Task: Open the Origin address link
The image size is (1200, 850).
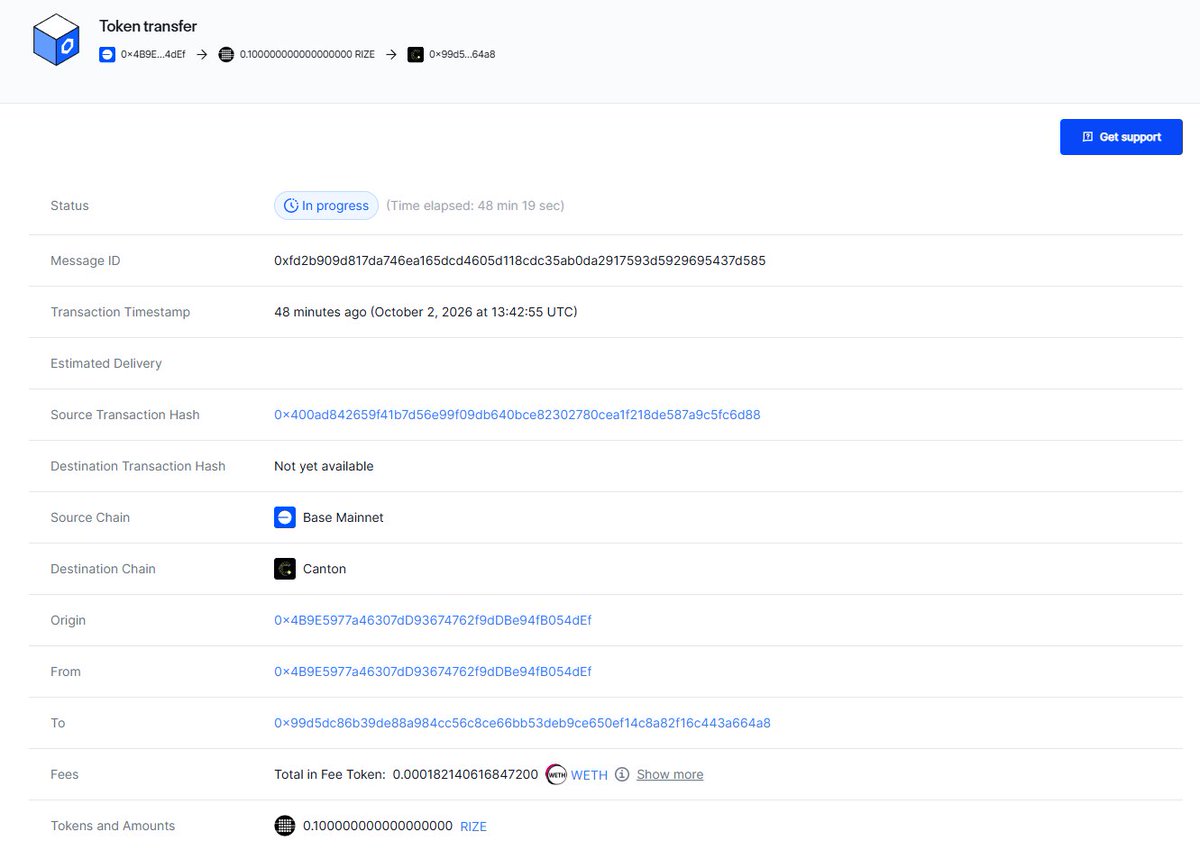Action: tap(433, 620)
